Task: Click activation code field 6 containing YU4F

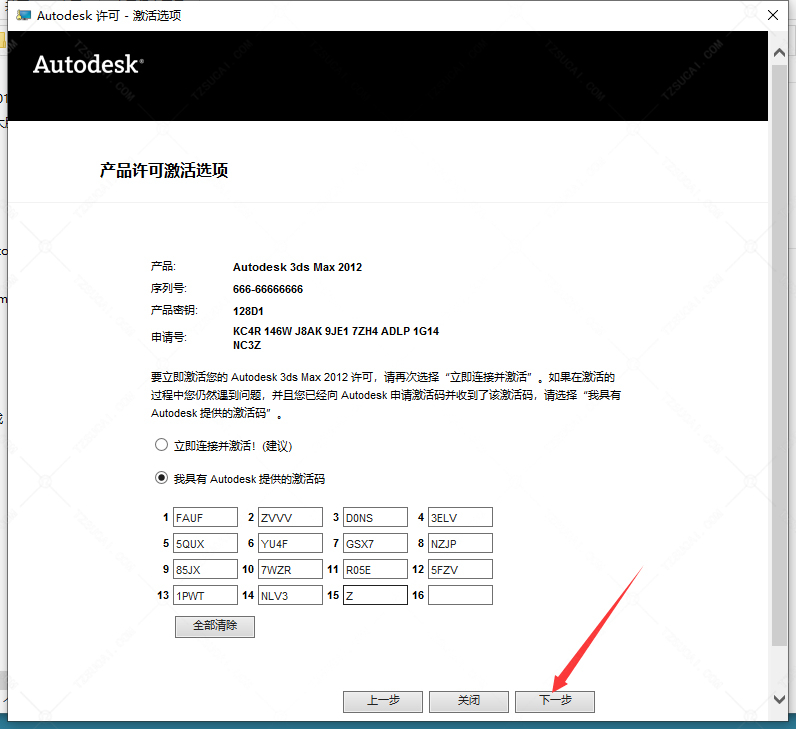Action: [290, 543]
